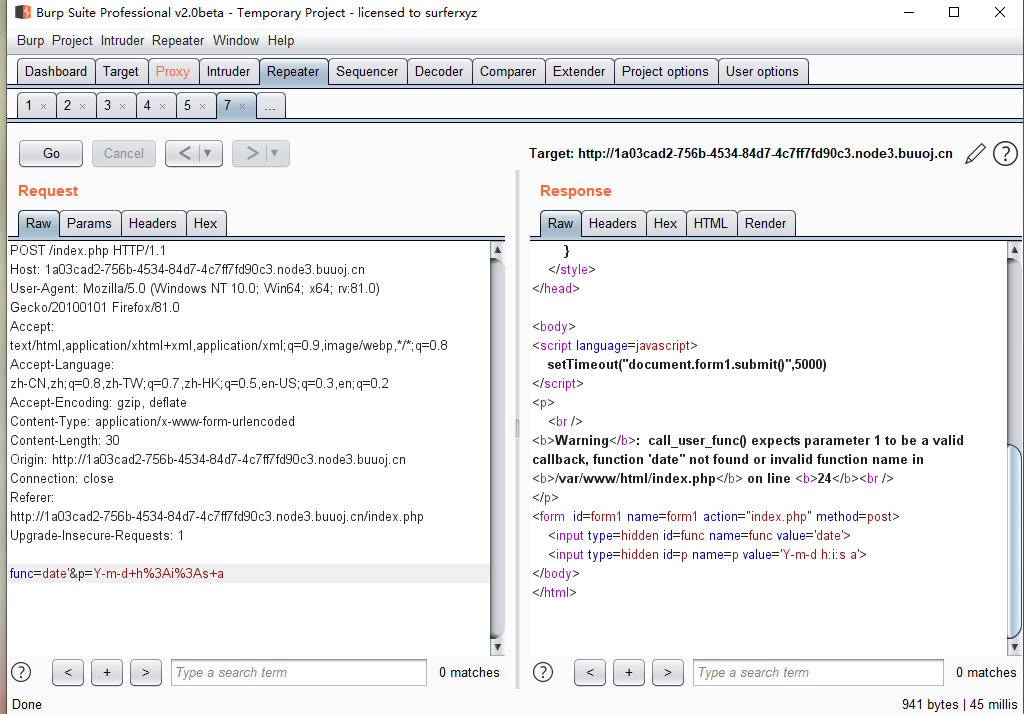The height and width of the screenshot is (714, 1024).
Task: Expand the back history dropdown arrow
Action: [x=208, y=154]
